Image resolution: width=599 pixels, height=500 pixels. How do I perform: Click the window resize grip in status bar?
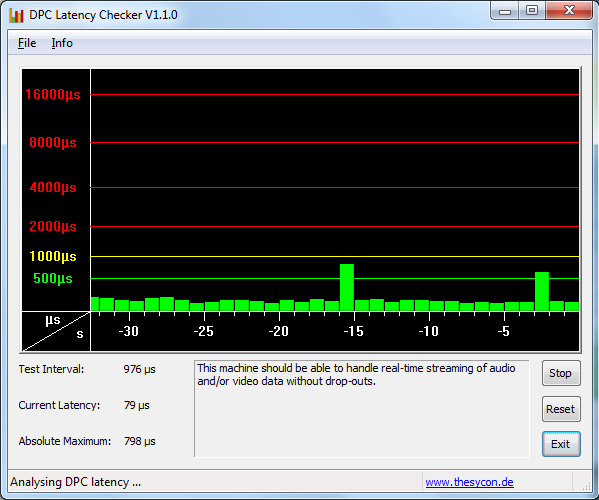click(x=586, y=485)
